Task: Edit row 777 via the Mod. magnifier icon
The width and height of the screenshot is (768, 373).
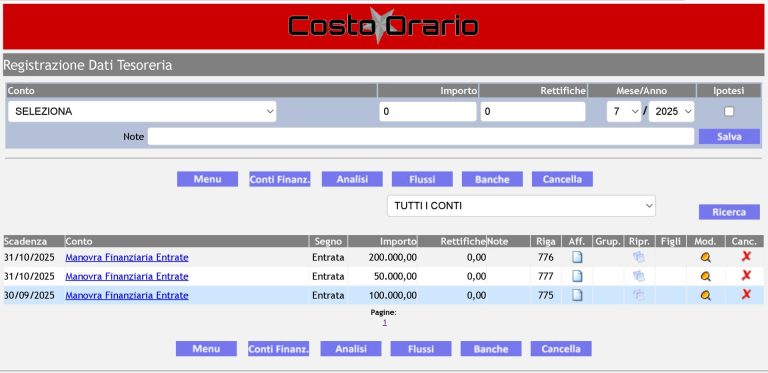Action: pos(705,277)
